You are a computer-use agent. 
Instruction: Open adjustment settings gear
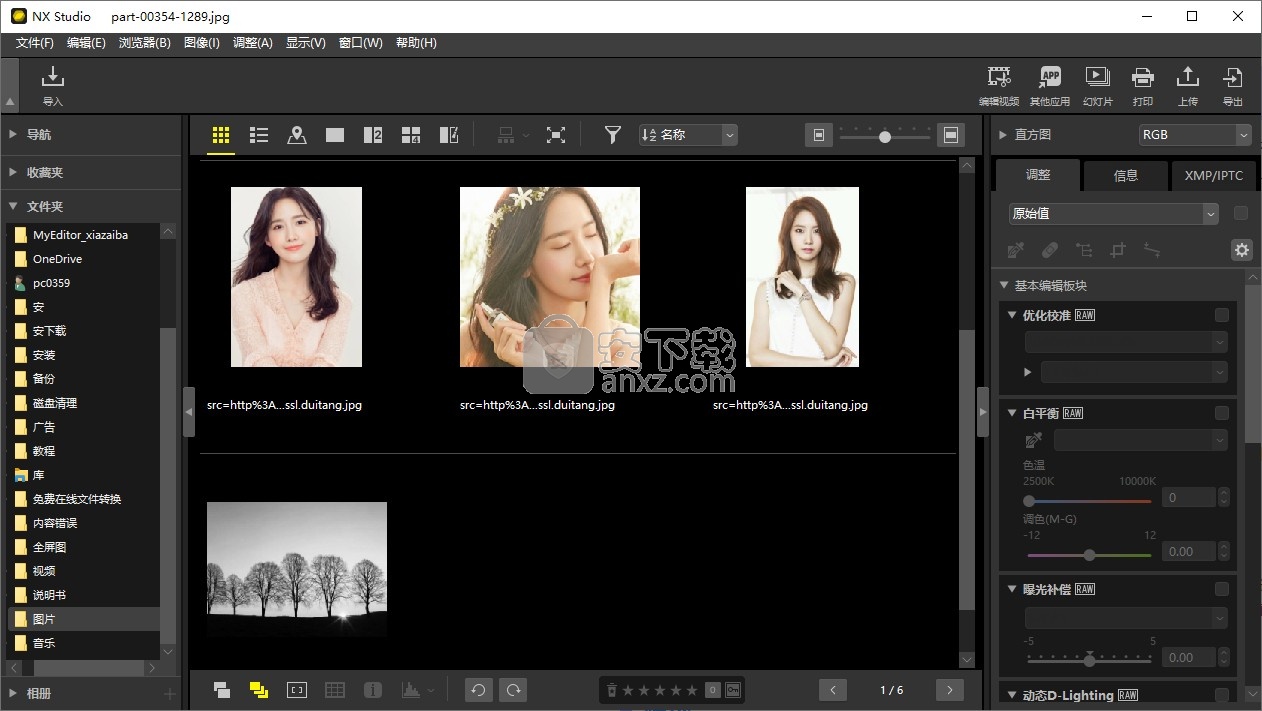[1242, 250]
